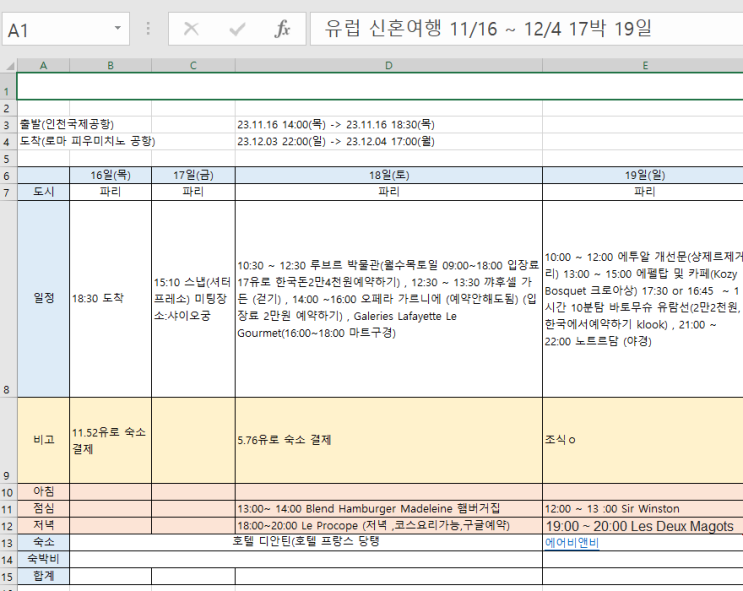Click the 11.52유로 숙소 결제 note cell
Viewport: 743px width, 591px height.
point(110,440)
